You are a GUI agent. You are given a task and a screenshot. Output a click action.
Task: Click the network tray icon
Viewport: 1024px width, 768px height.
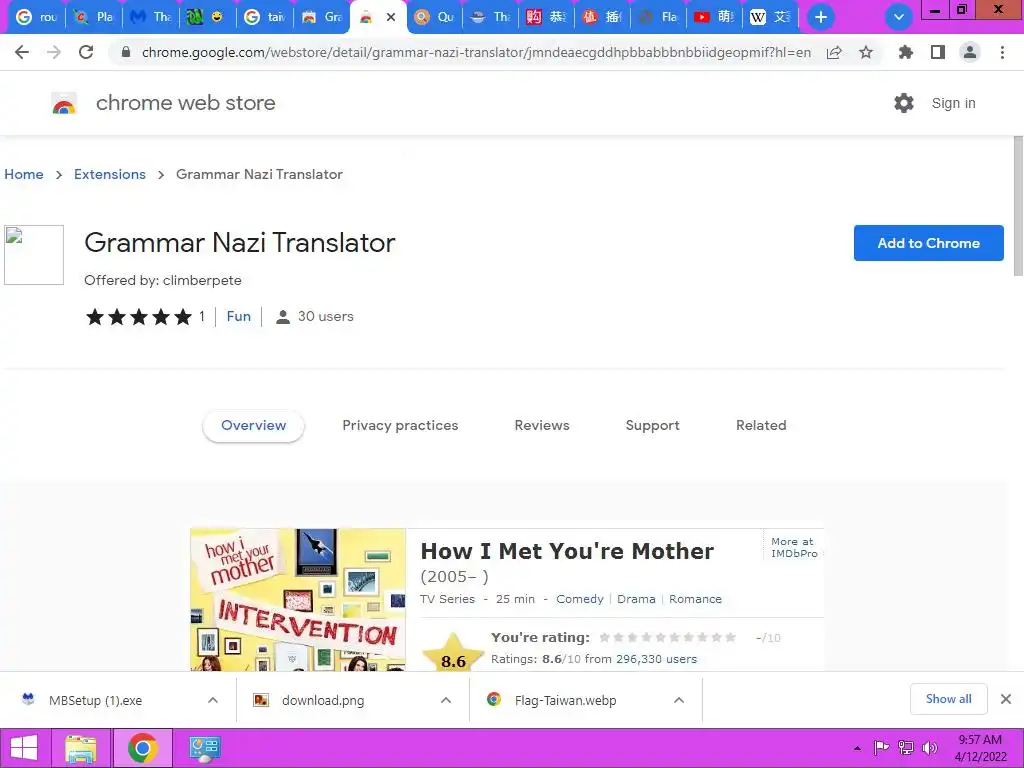pos(906,748)
